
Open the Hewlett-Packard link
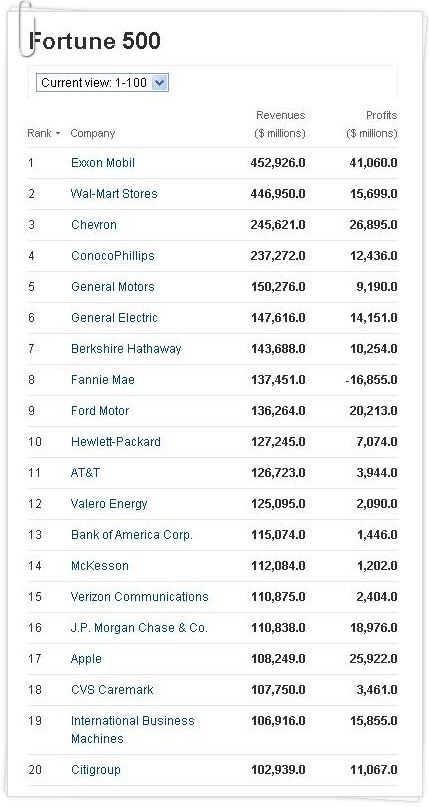116,442
